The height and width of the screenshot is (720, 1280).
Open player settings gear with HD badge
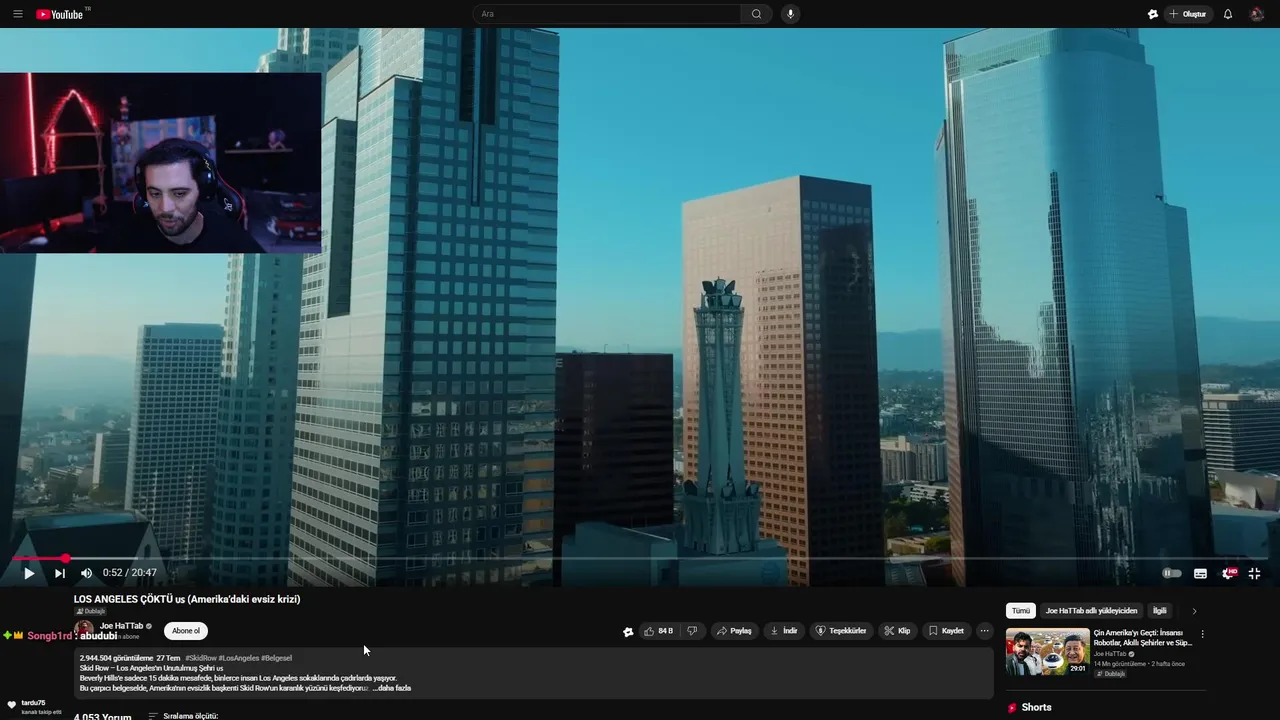click(x=1229, y=573)
